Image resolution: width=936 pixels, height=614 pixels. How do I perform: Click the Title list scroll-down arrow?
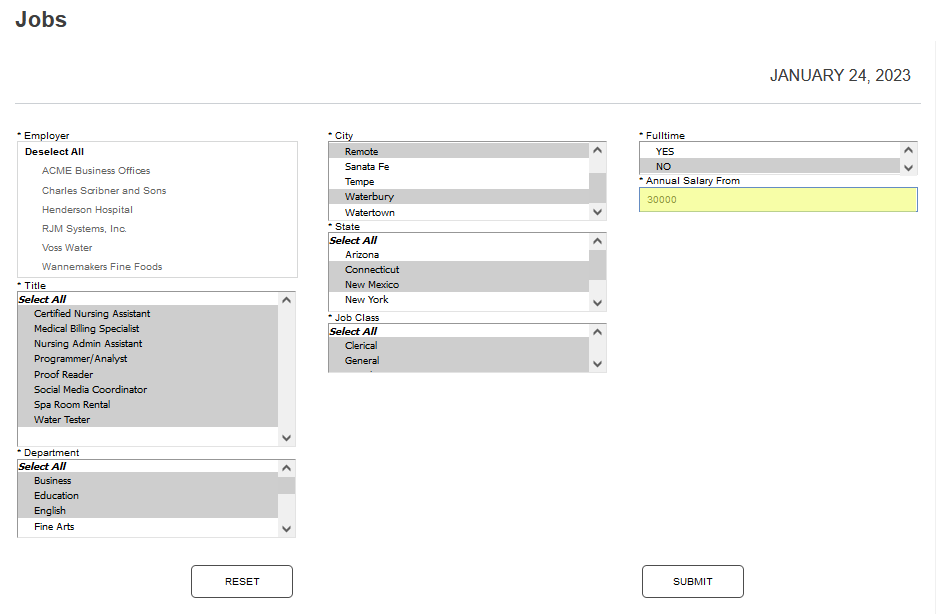[x=287, y=438]
